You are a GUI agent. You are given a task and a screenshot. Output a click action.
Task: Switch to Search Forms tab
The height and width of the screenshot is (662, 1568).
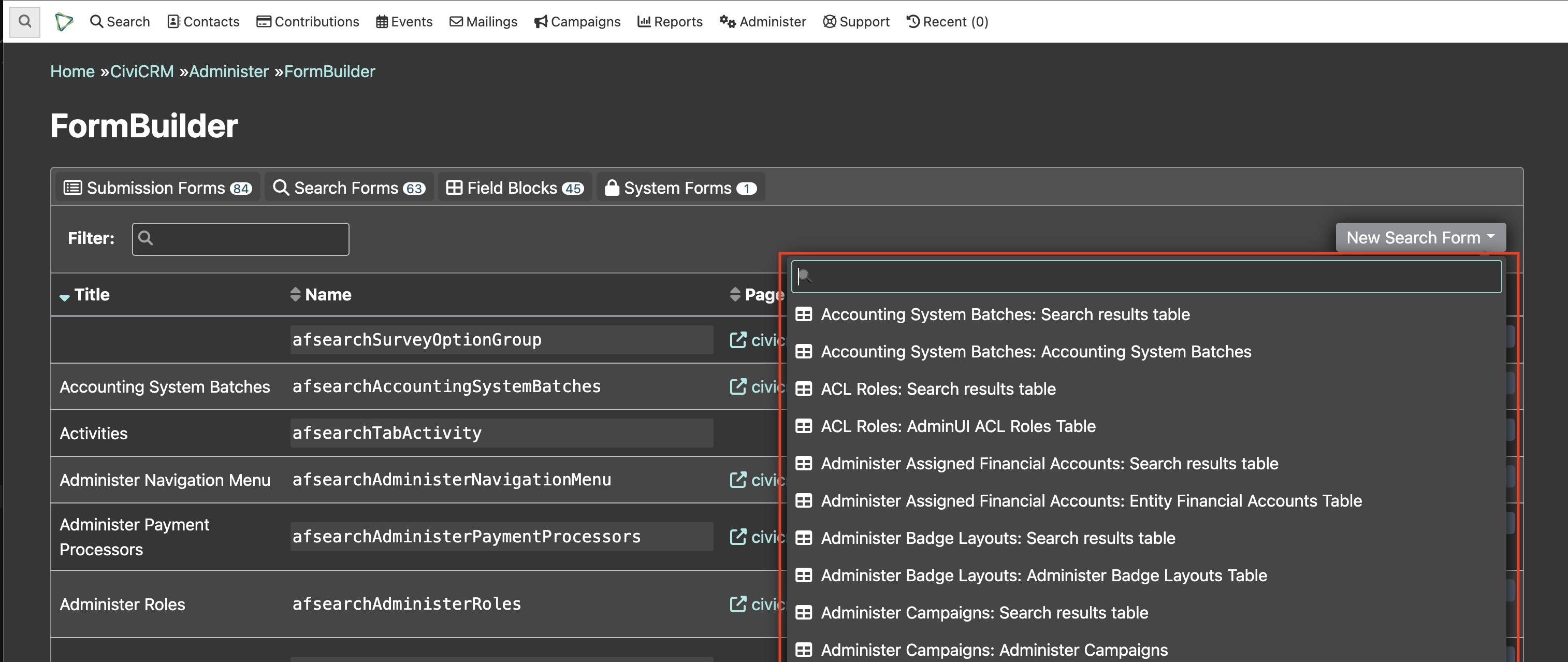349,188
